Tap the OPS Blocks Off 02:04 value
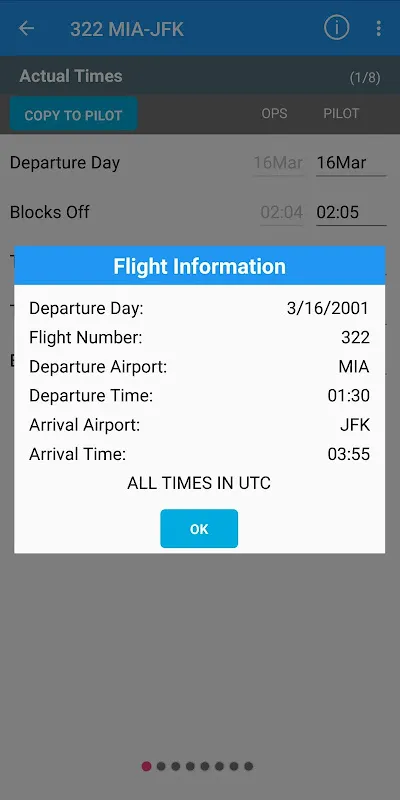The image size is (400, 800). pos(282,212)
